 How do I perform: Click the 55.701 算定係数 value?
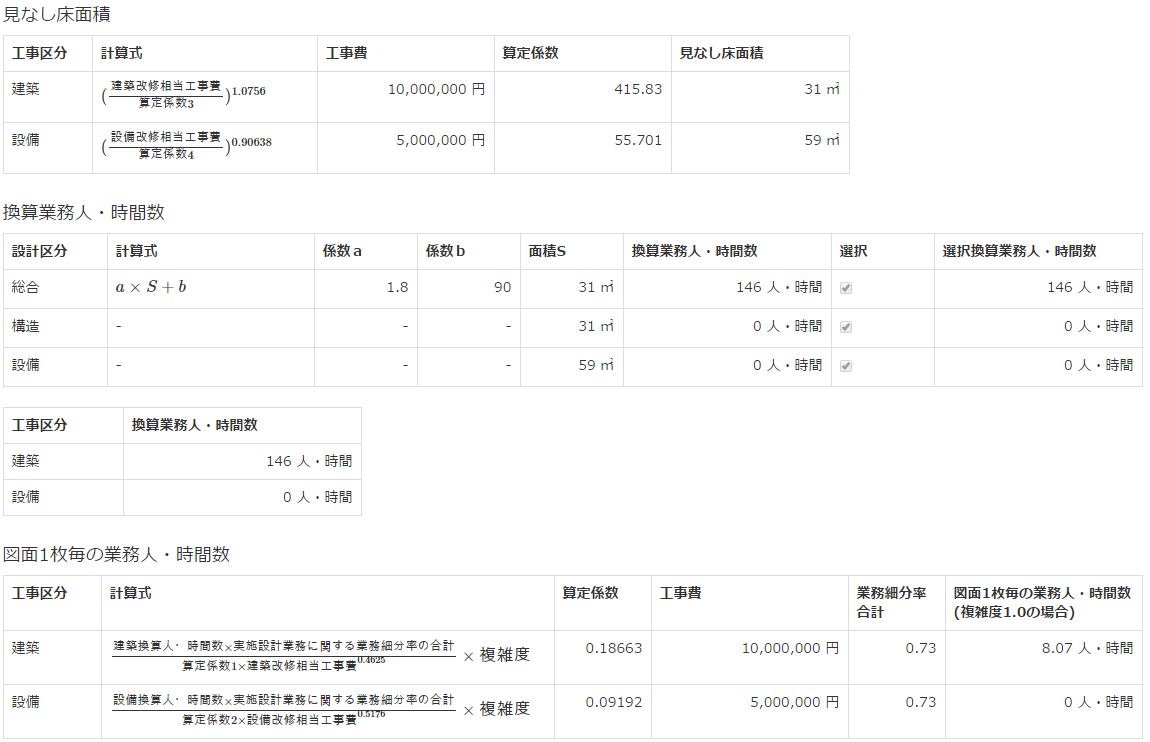[x=638, y=140]
